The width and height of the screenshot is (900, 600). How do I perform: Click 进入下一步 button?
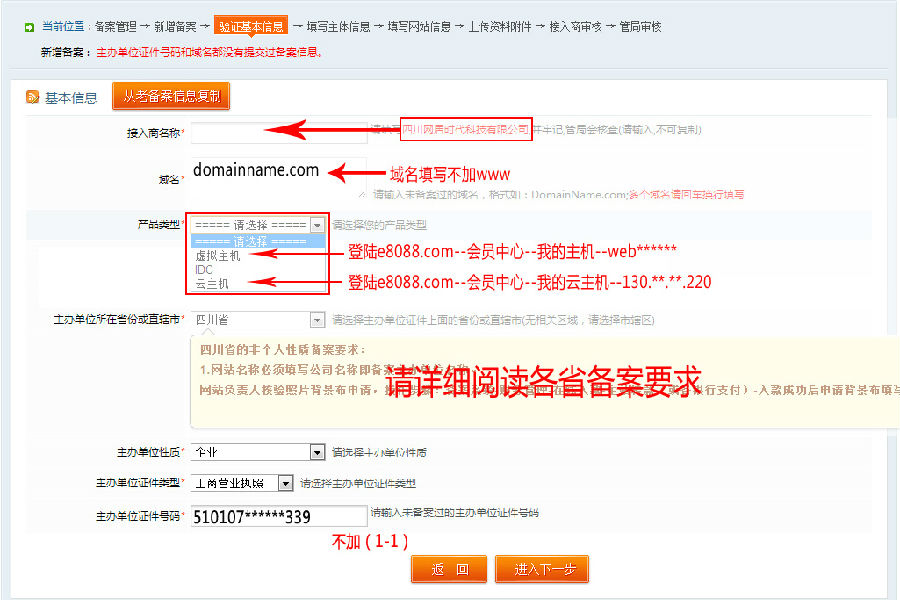pyautogui.click(x=542, y=569)
